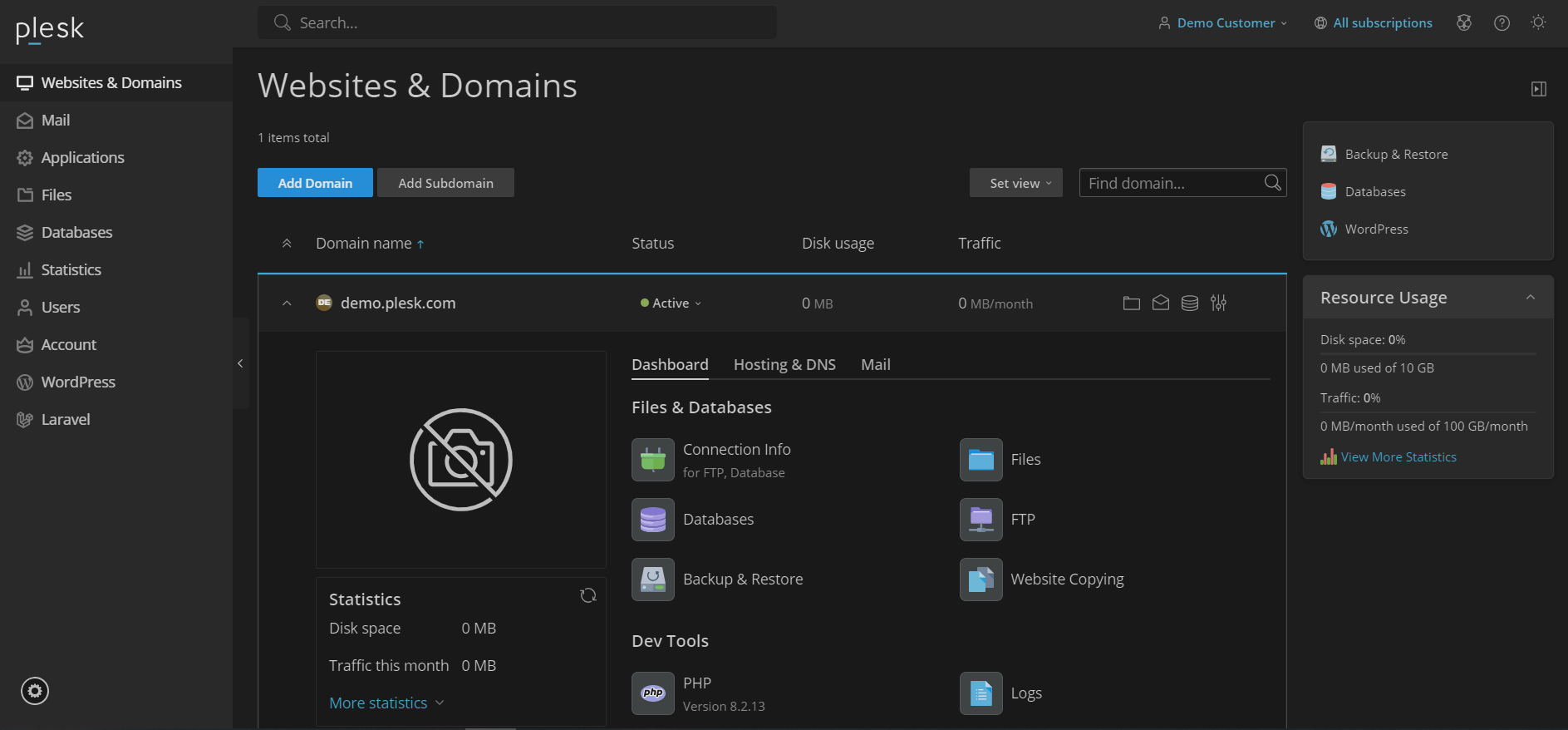Collapse the demo.plesk.com row chevron
Image resolution: width=1568 pixels, height=730 pixels.
pyautogui.click(x=287, y=303)
